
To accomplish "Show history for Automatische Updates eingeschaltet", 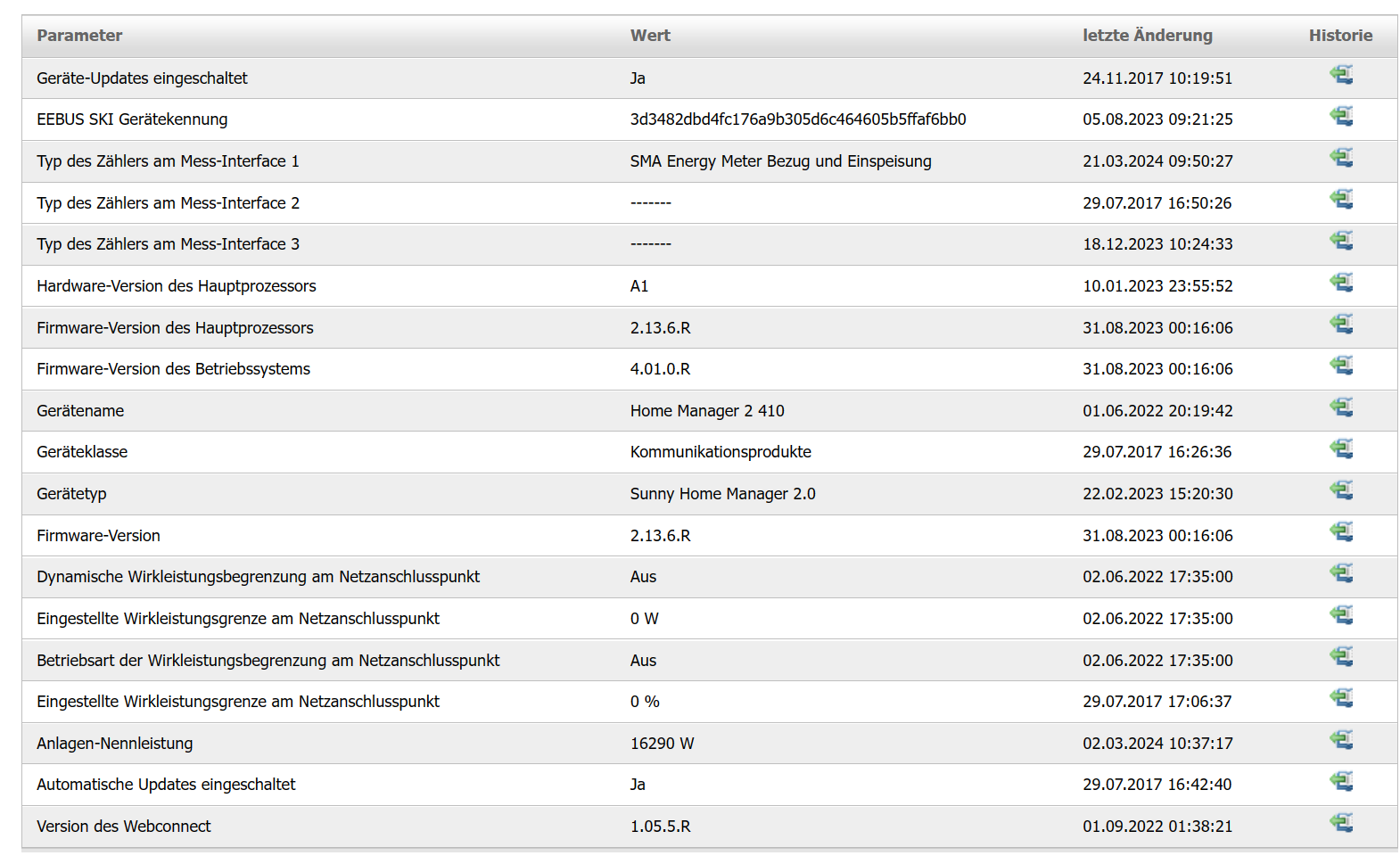I will tap(1341, 781).
